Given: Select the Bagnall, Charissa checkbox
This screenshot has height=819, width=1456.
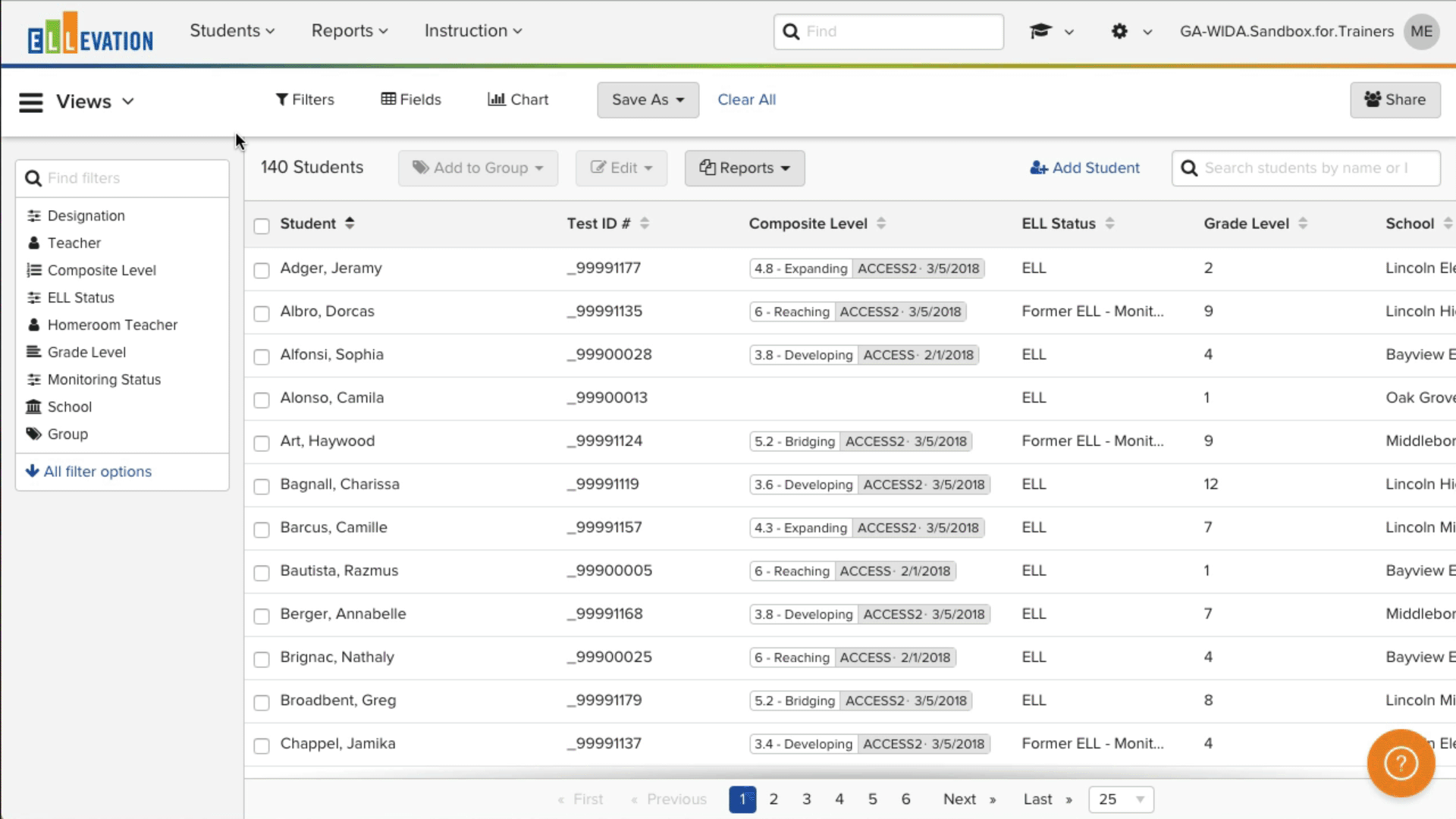Looking at the screenshot, I should 262,487.
